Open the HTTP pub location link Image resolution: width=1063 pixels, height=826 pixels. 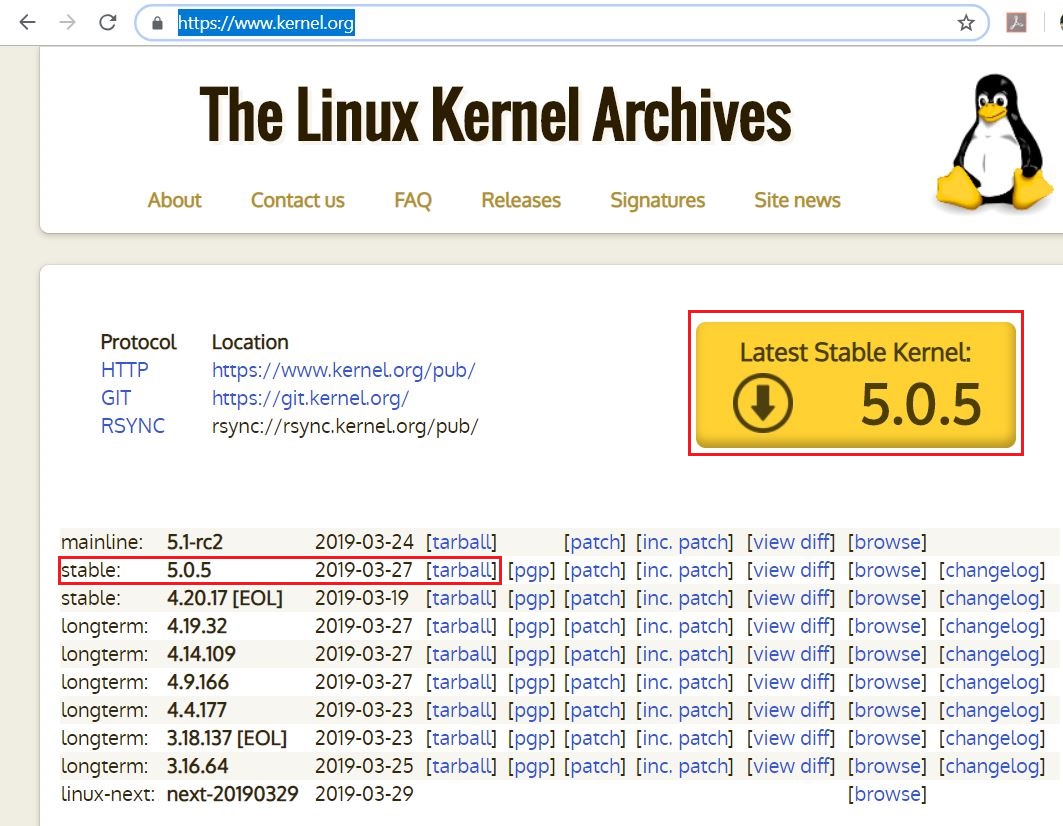coord(343,370)
